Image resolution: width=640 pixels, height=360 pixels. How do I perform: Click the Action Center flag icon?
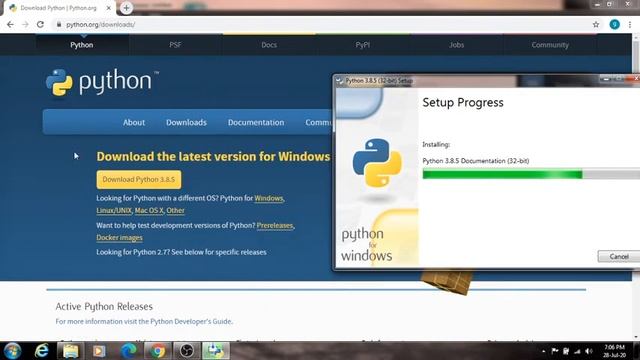[x=555, y=351]
